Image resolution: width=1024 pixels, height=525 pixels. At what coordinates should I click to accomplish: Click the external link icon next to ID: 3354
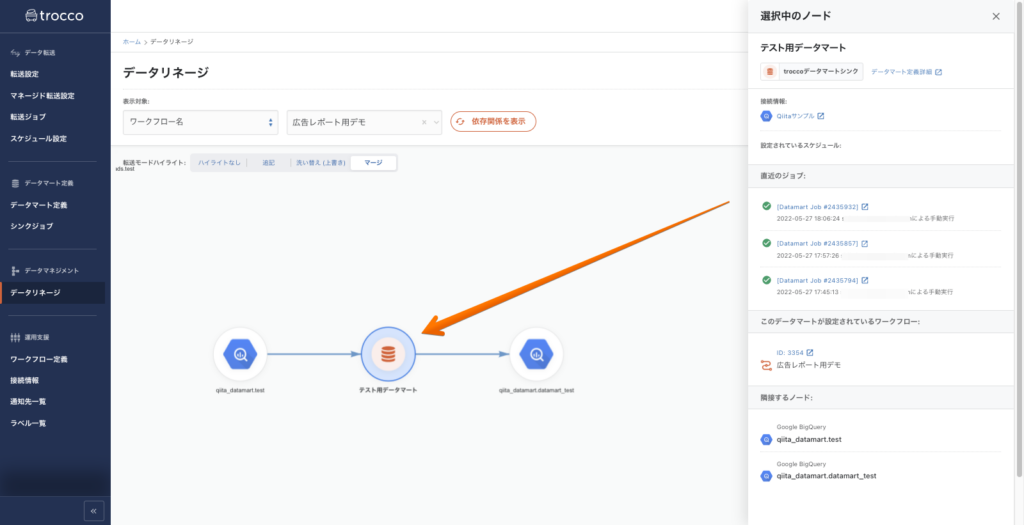pyautogui.click(x=810, y=352)
